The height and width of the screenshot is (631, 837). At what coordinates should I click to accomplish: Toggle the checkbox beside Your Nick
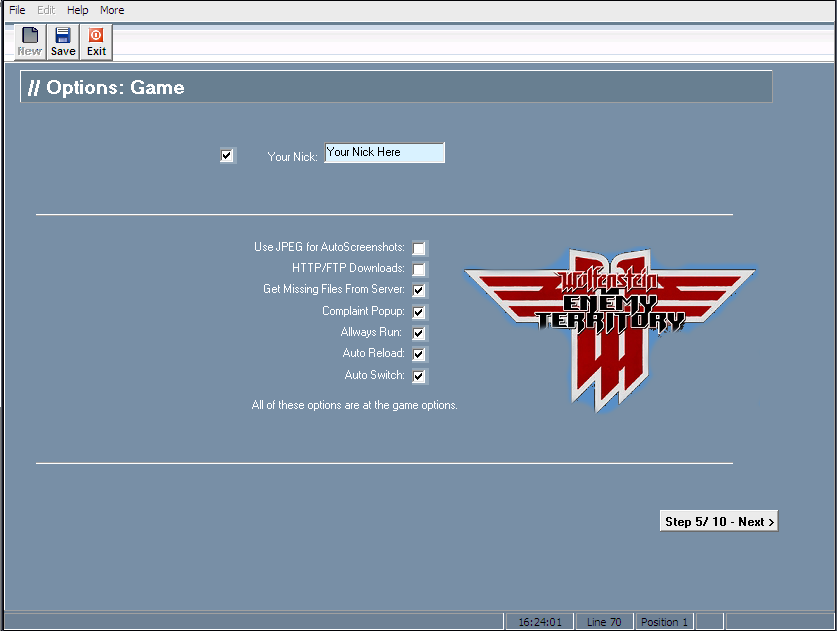tap(227, 155)
